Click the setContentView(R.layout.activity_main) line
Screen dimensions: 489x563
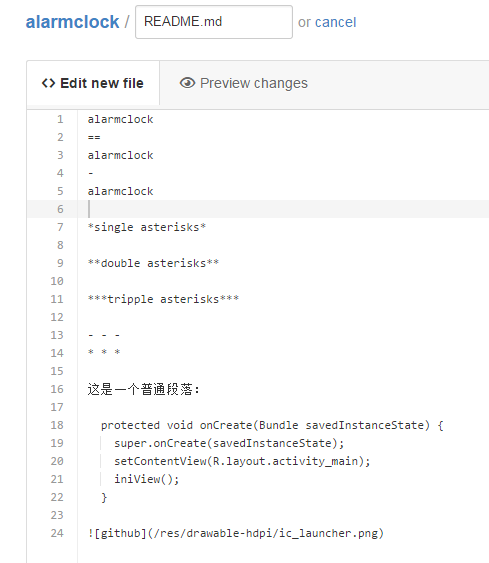[242, 461]
